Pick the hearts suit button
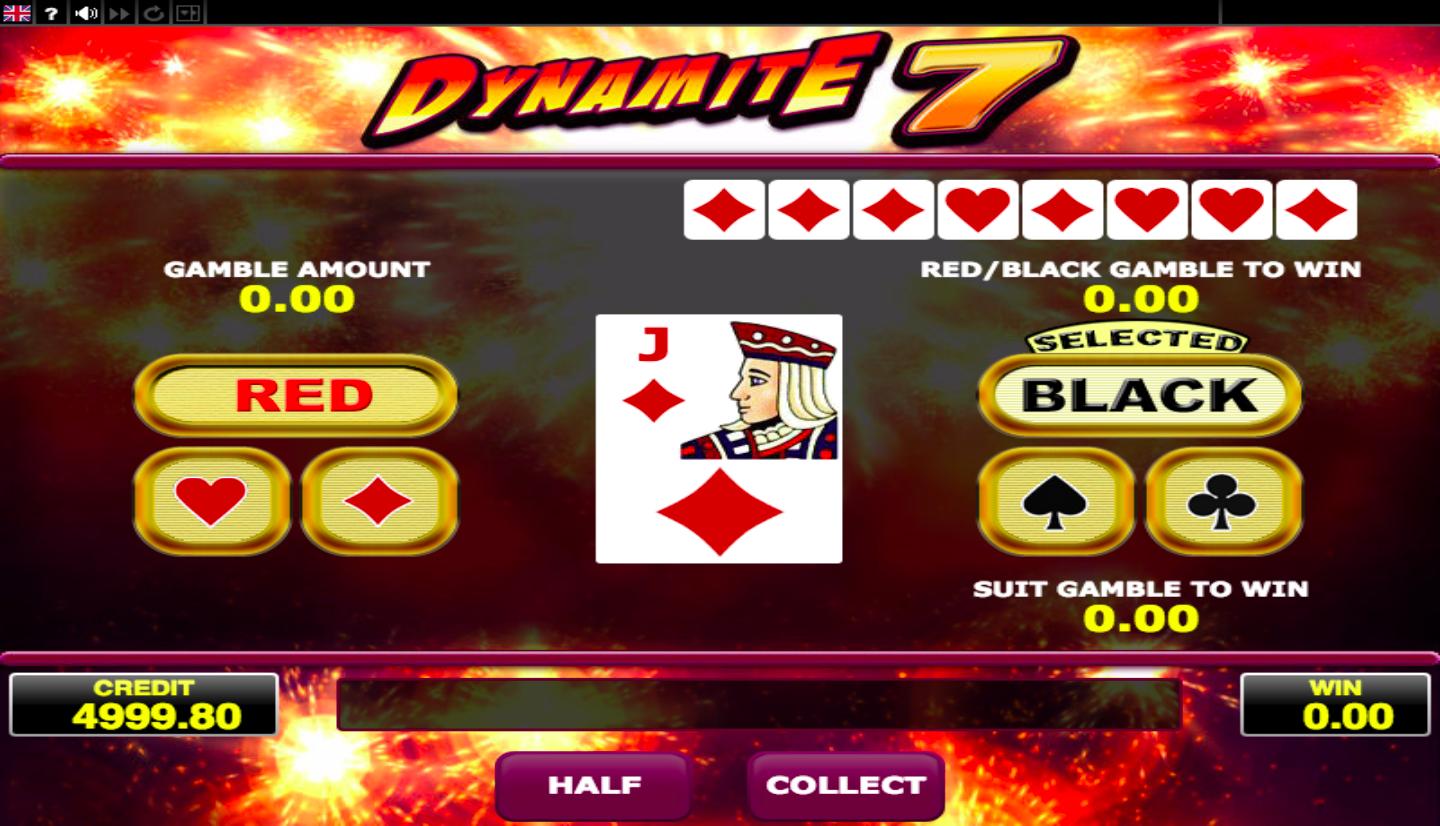The image size is (1440, 826). tap(212, 501)
